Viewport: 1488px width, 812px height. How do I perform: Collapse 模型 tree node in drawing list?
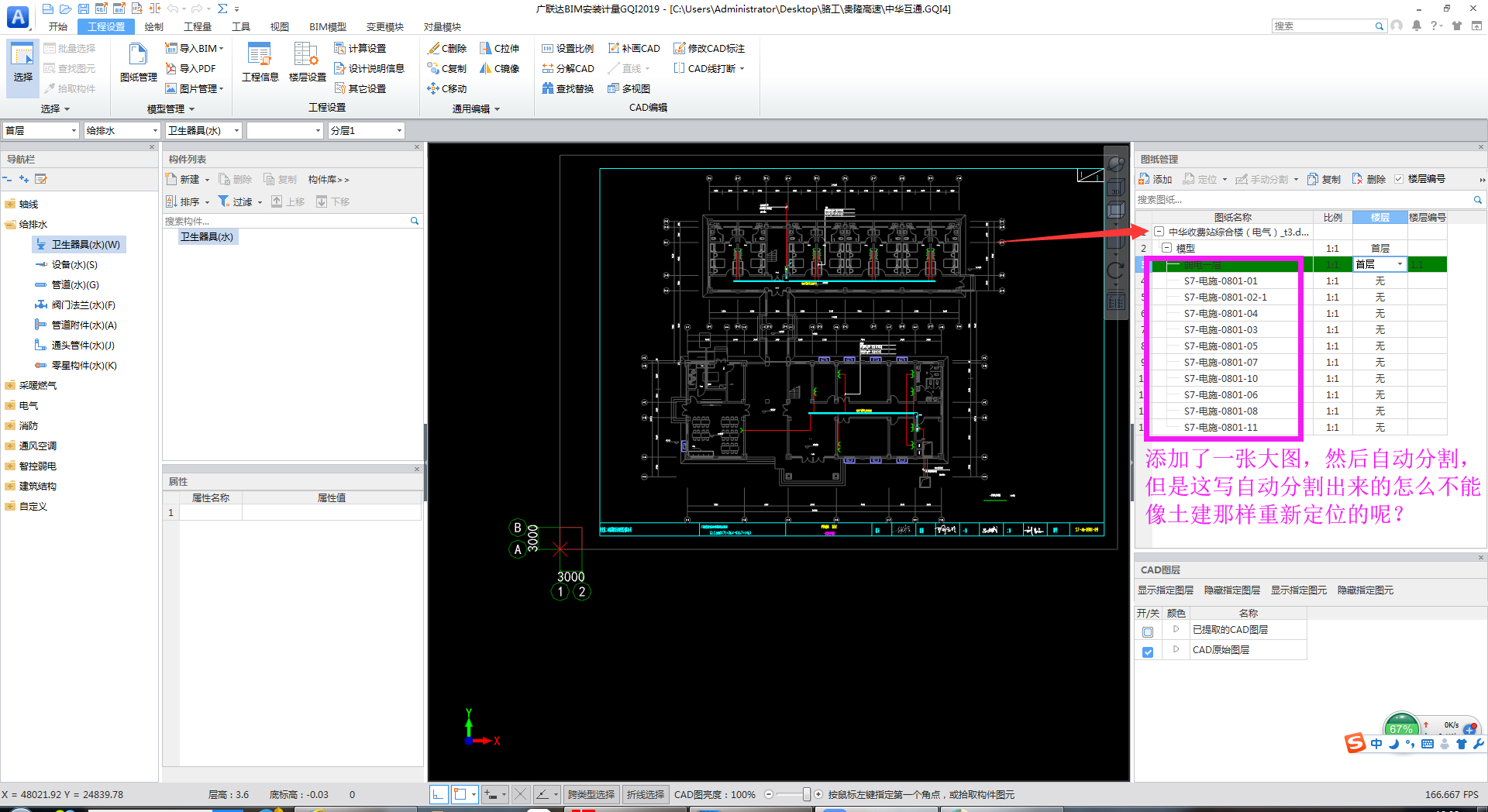(1166, 248)
